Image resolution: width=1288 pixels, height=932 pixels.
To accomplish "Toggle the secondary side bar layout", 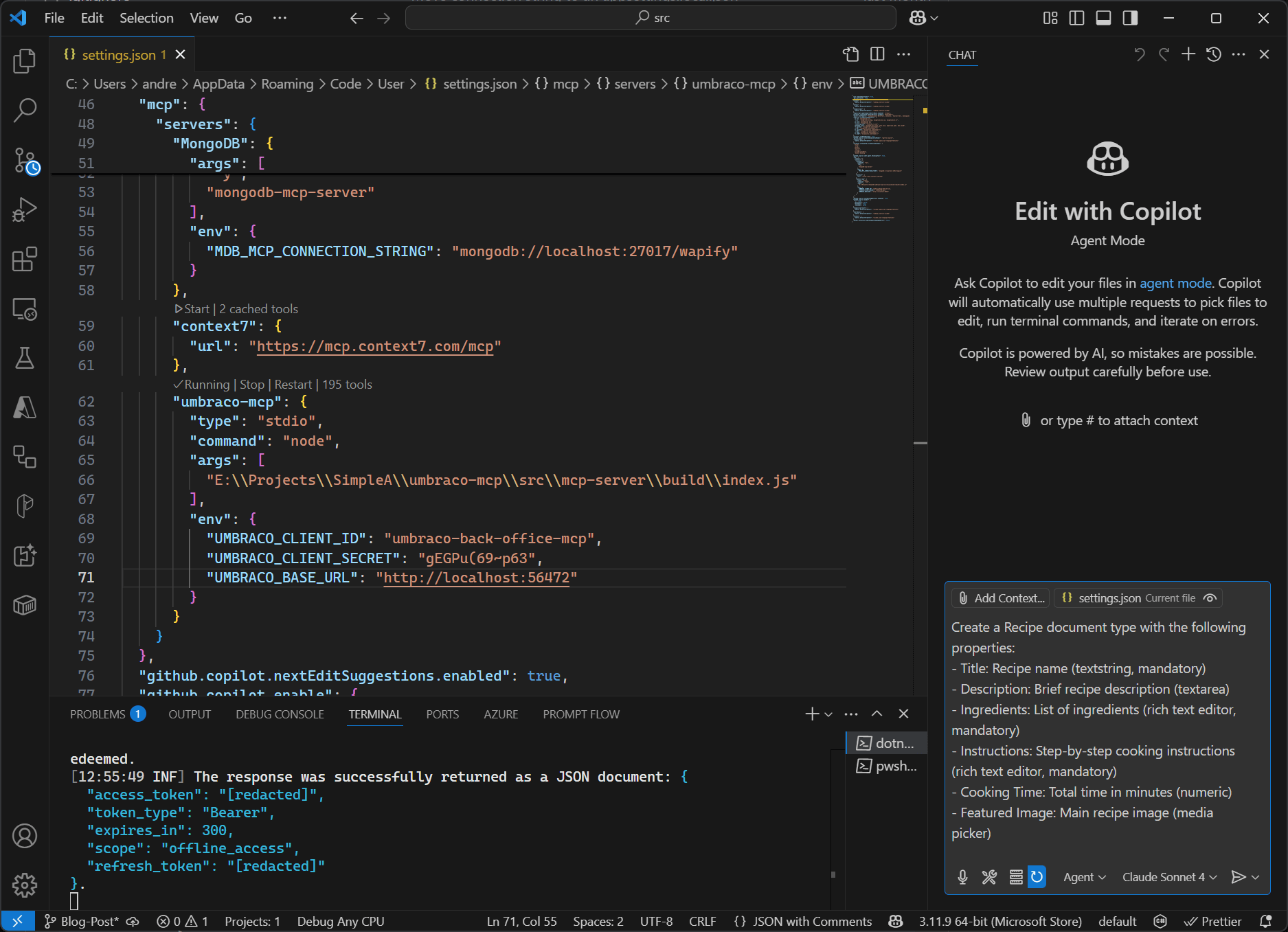I will coord(1130,18).
